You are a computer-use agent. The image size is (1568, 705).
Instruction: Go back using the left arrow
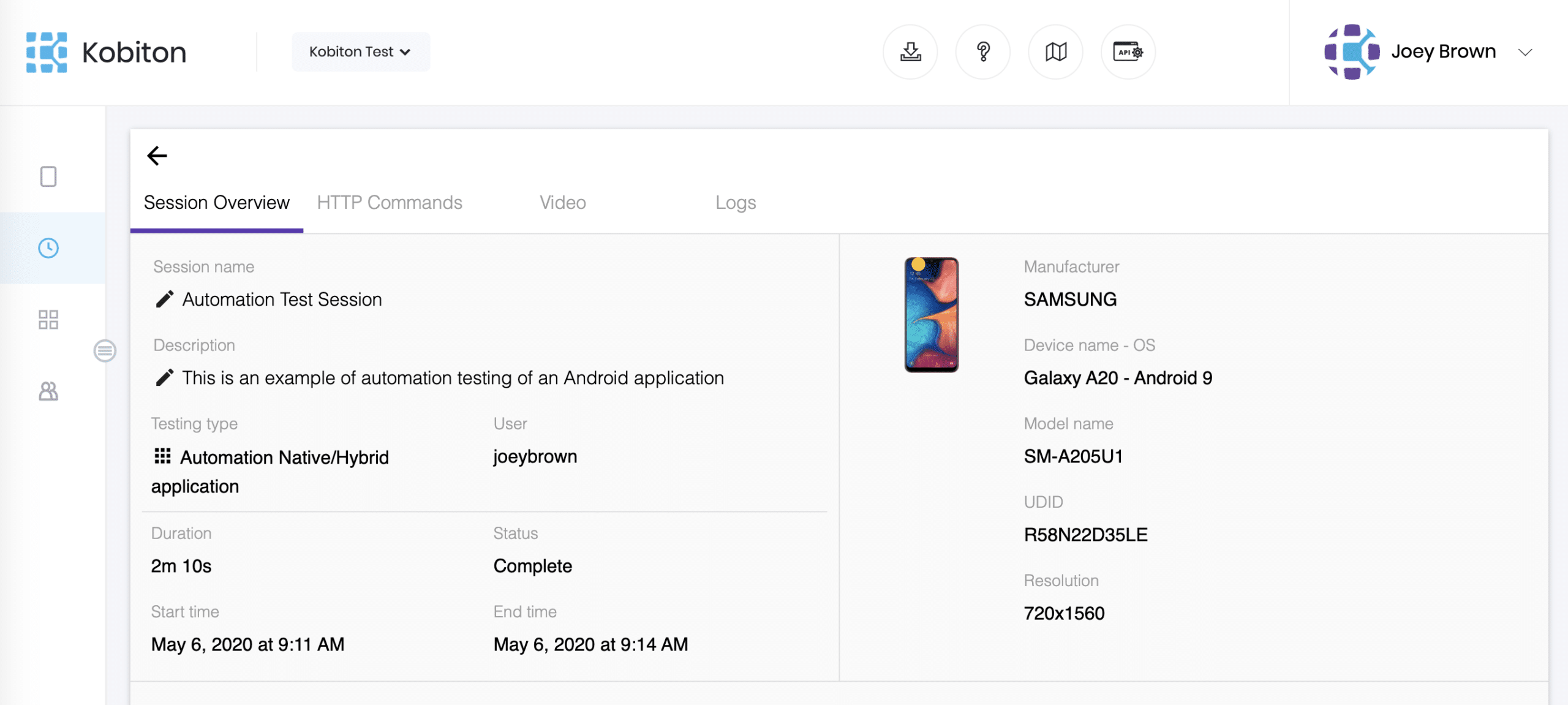157,156
